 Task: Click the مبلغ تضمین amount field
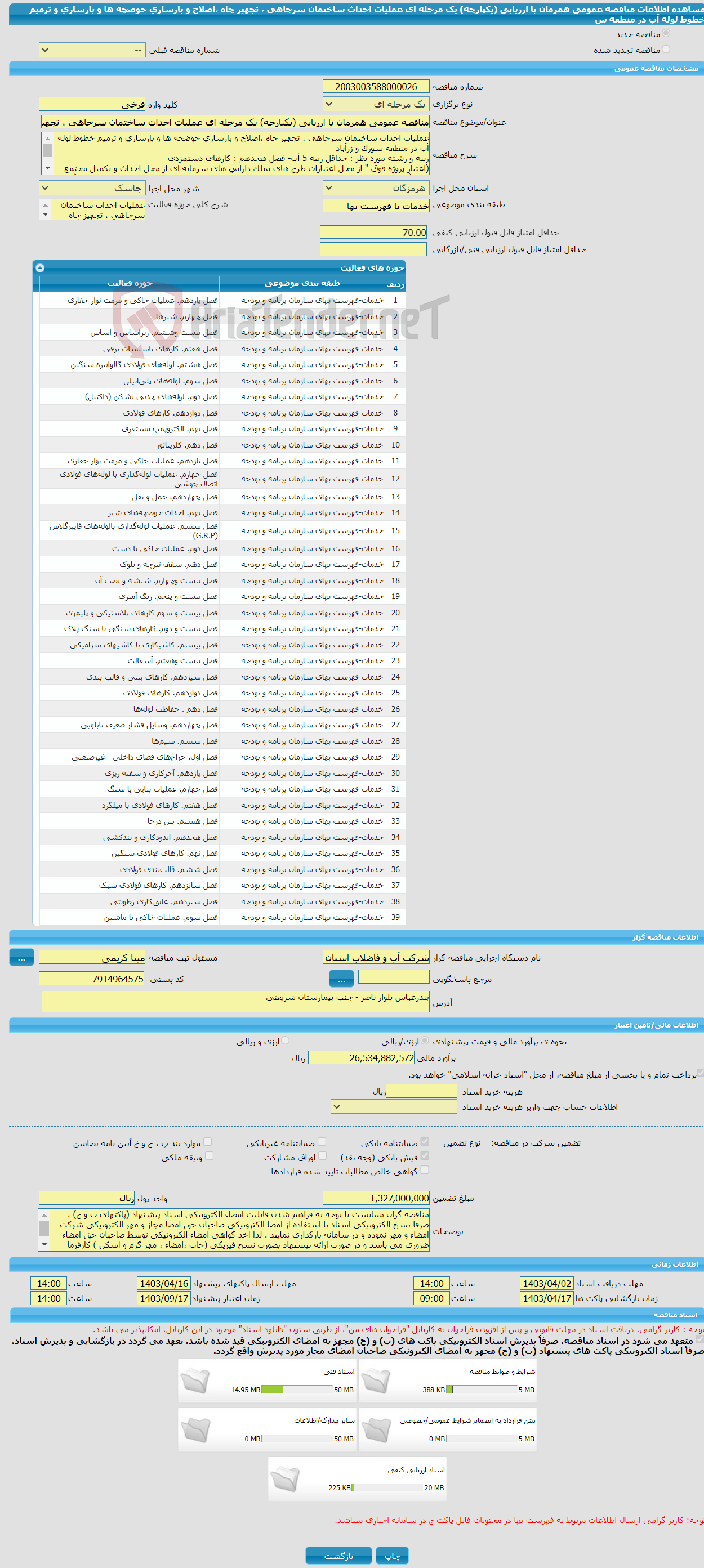[376, 1198]
